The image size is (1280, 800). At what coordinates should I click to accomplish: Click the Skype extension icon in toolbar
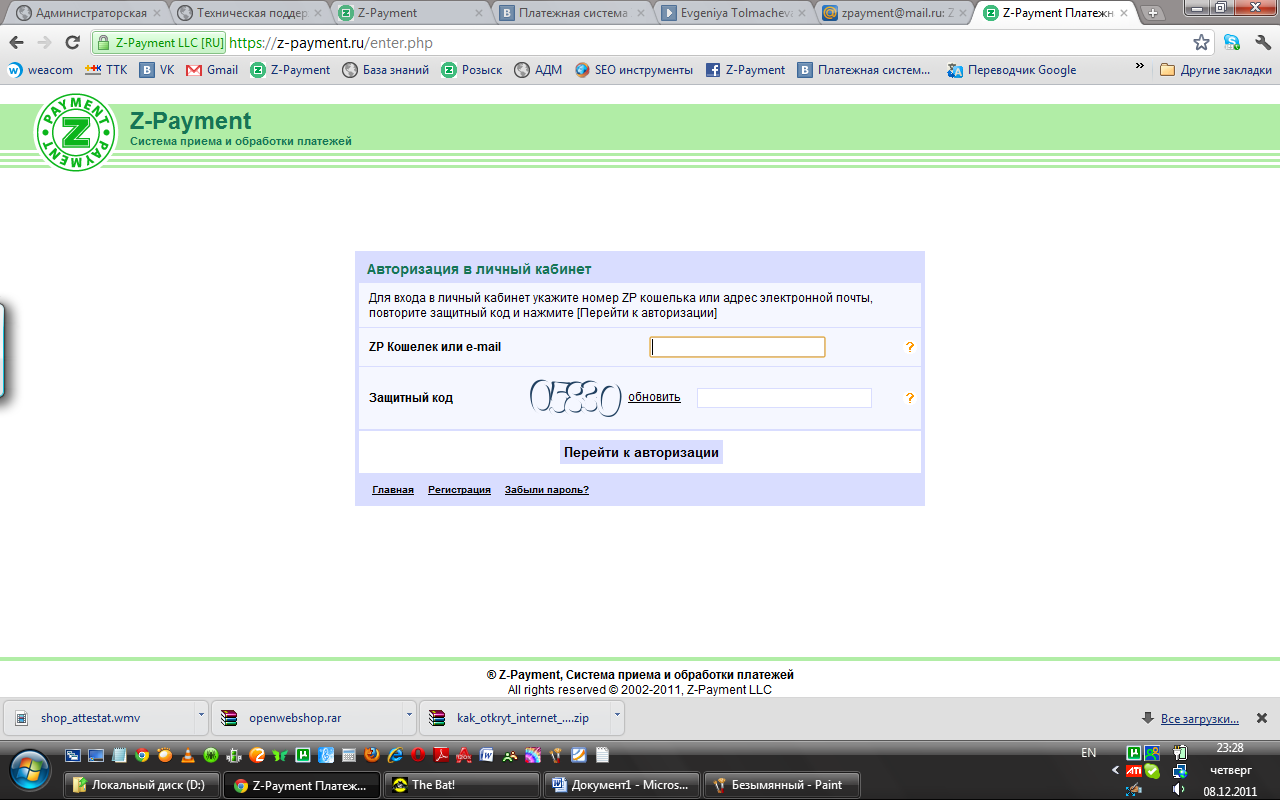tap(1232, 43)
